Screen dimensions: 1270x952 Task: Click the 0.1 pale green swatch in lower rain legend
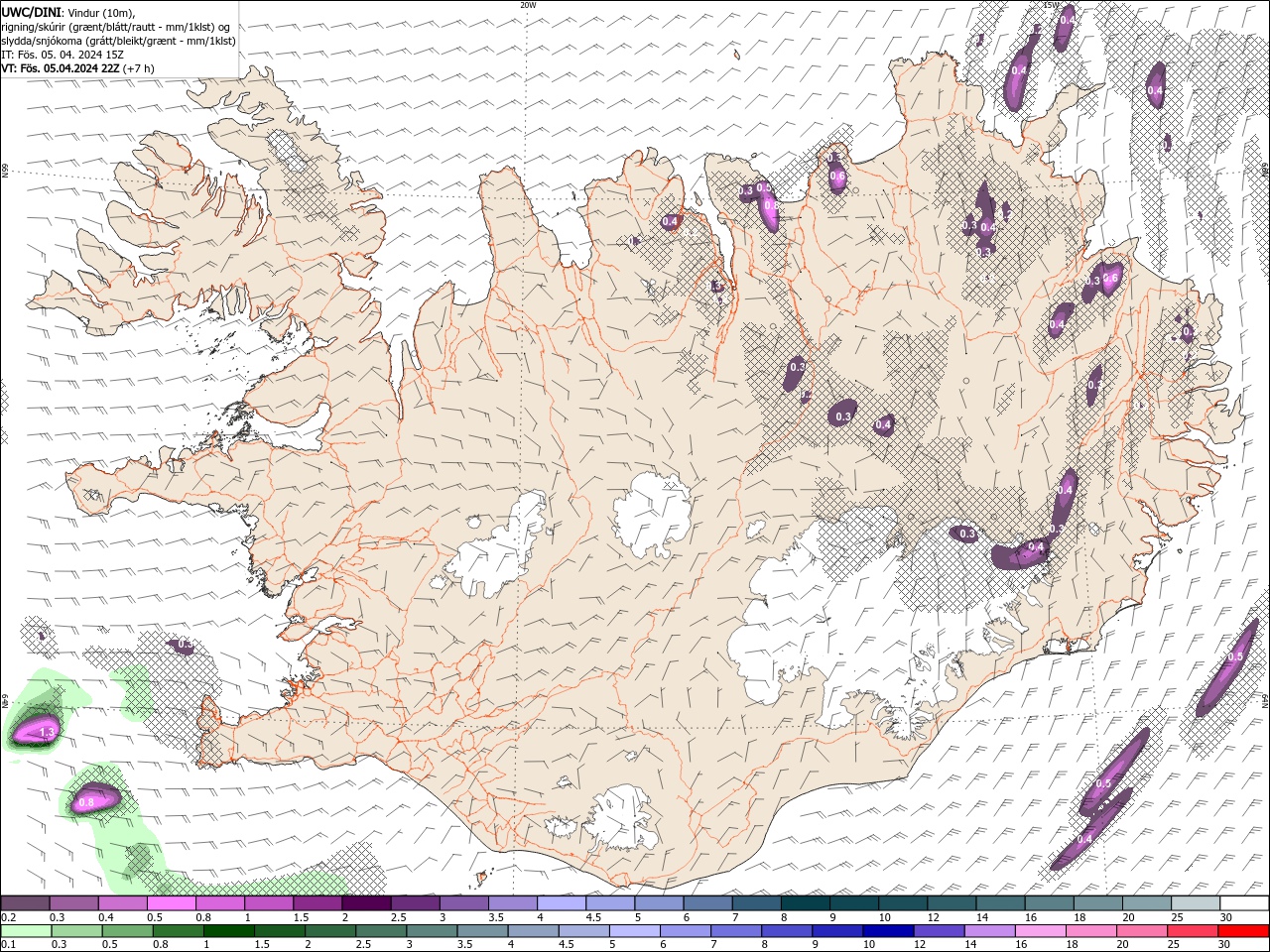click(26, 931)
